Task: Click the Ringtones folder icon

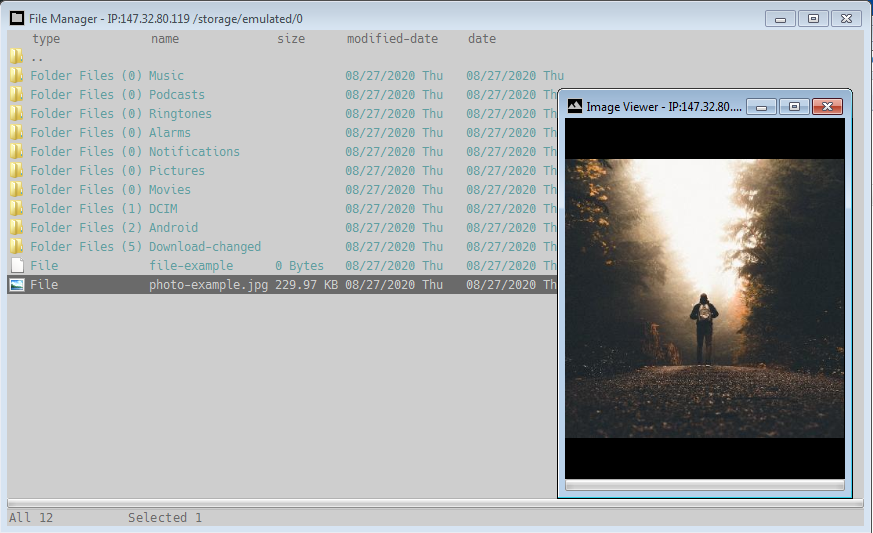Action: [16, 113]
